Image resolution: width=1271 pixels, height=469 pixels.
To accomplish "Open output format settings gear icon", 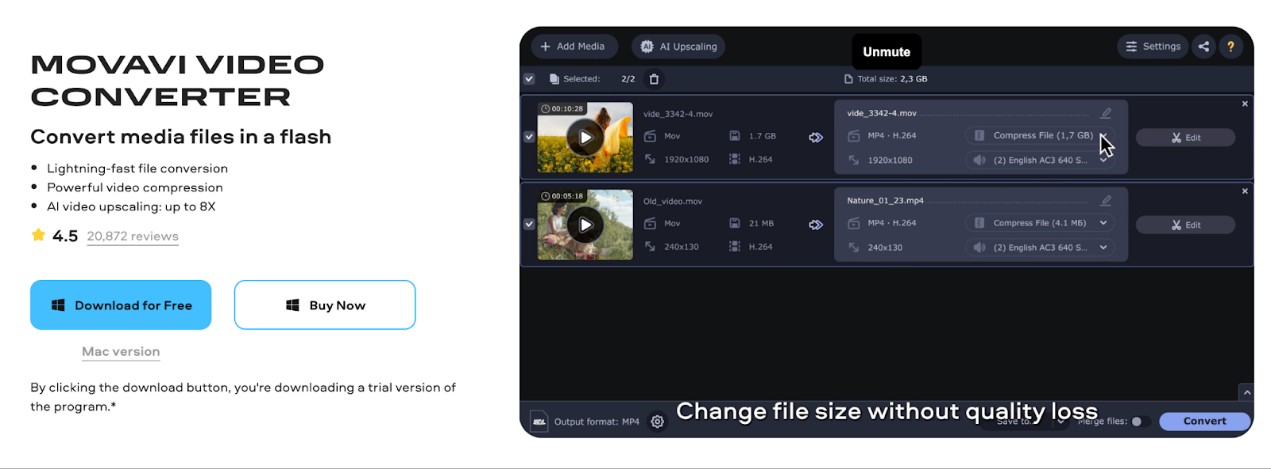I will (657, 422).
